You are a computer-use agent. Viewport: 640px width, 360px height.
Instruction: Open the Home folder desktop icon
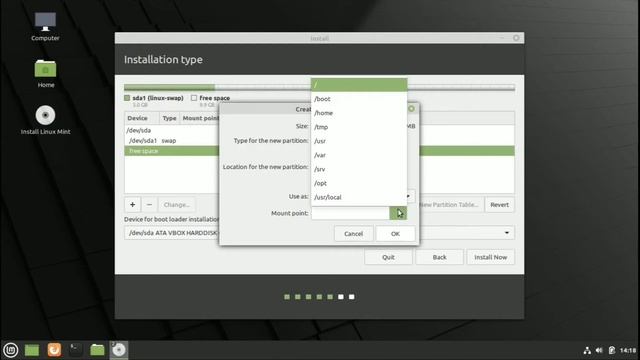pyautogui.click(x=46, y=73)
